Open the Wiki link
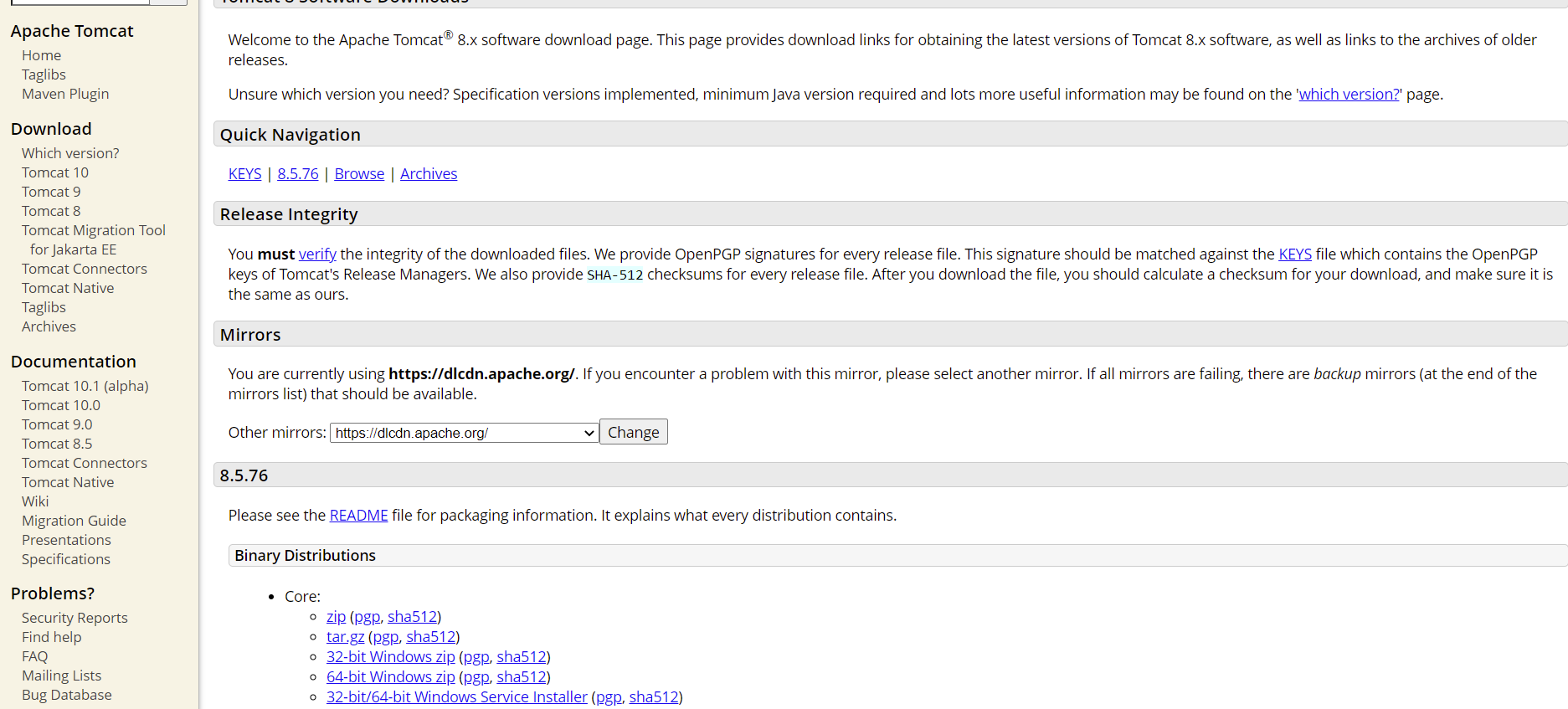The image size is (1568, 709). coord(35,501)
